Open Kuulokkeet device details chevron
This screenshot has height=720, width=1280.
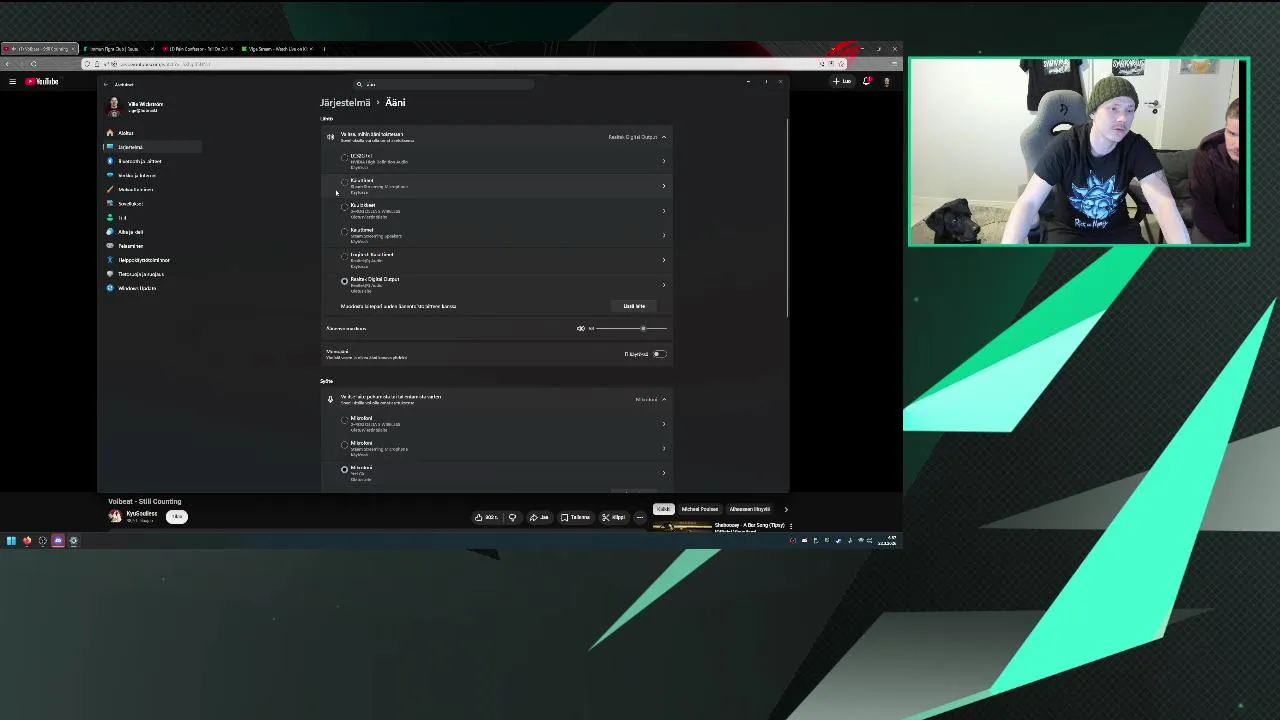(x=663, y=210)
